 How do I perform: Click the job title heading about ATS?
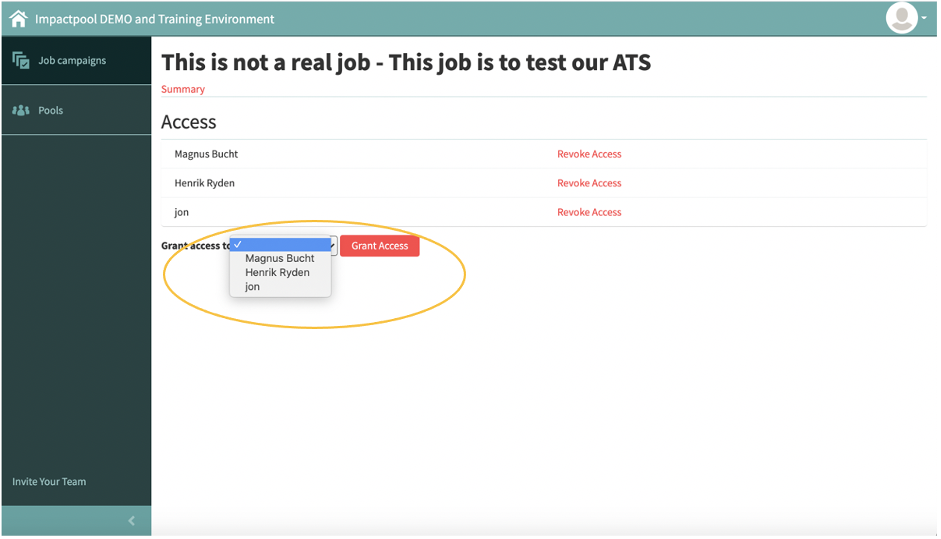pos(406,62)
